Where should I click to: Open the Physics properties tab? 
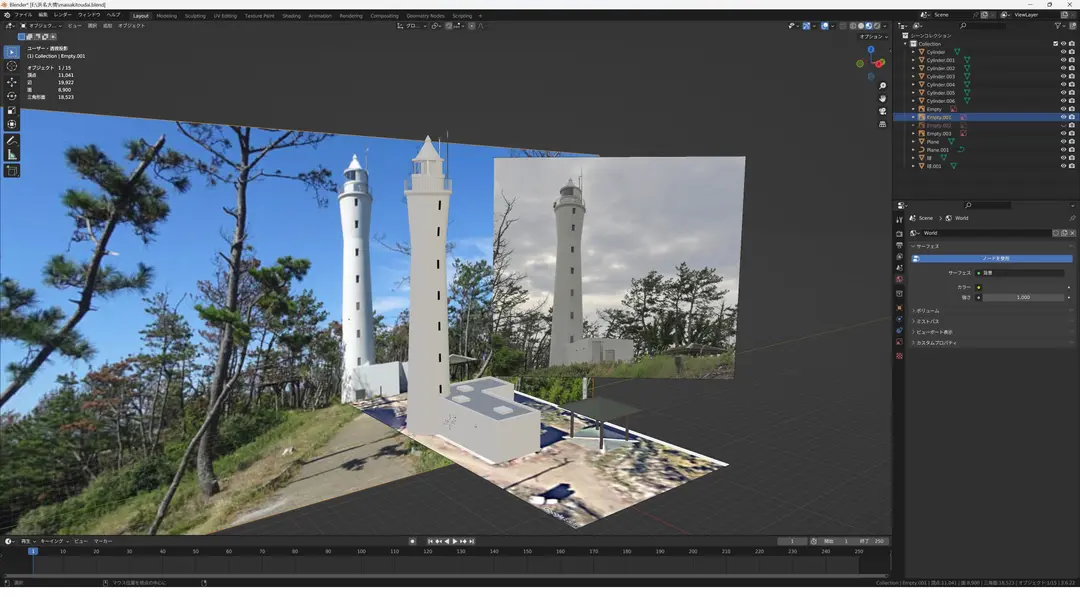(900, 319)
